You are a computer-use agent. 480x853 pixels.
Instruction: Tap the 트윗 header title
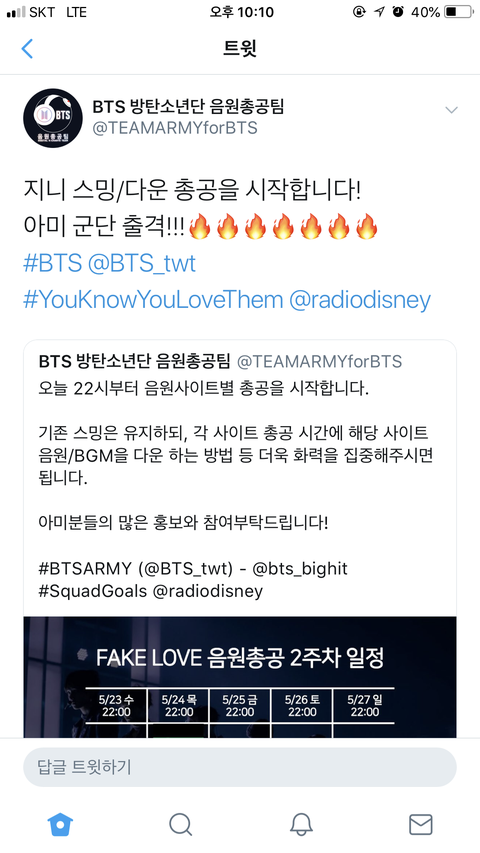click(x=240, y=48)
